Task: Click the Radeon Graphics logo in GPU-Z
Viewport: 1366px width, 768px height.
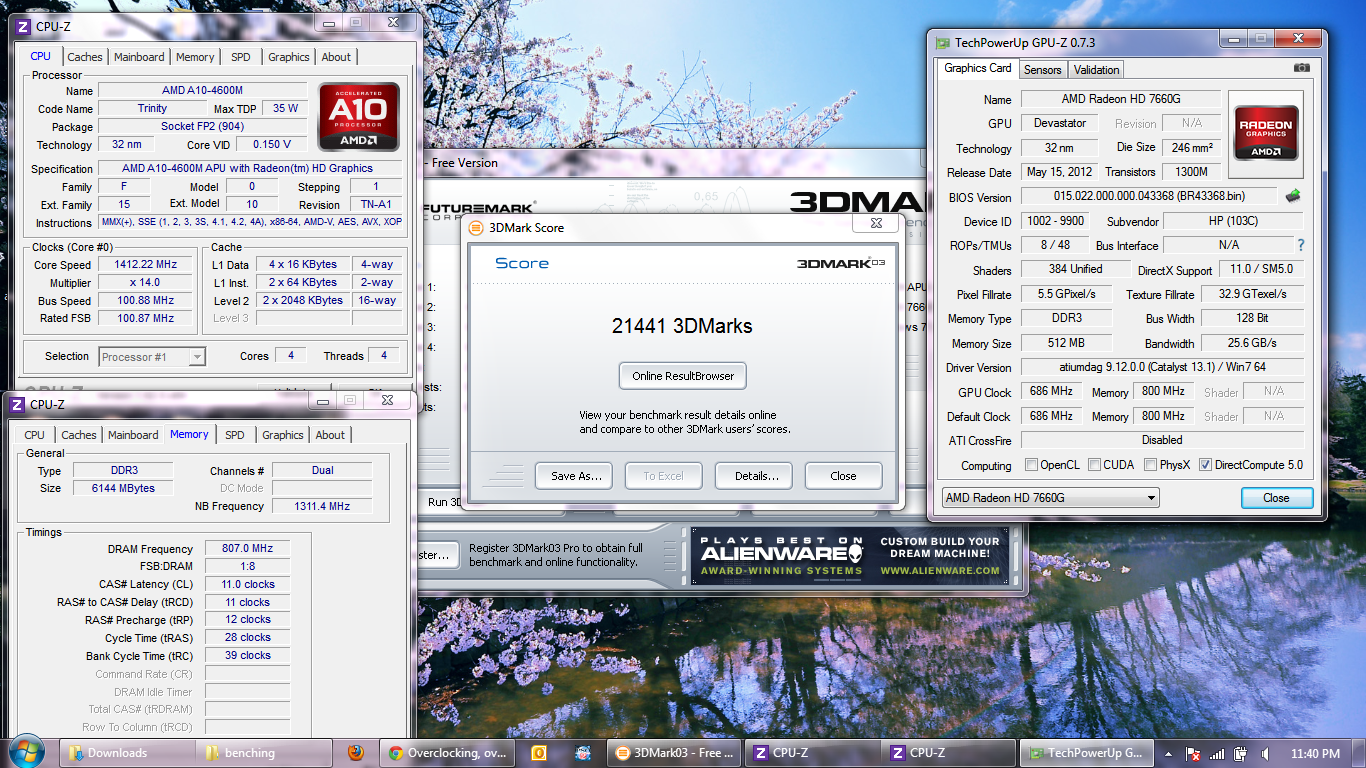Action: coord(1266,134)
